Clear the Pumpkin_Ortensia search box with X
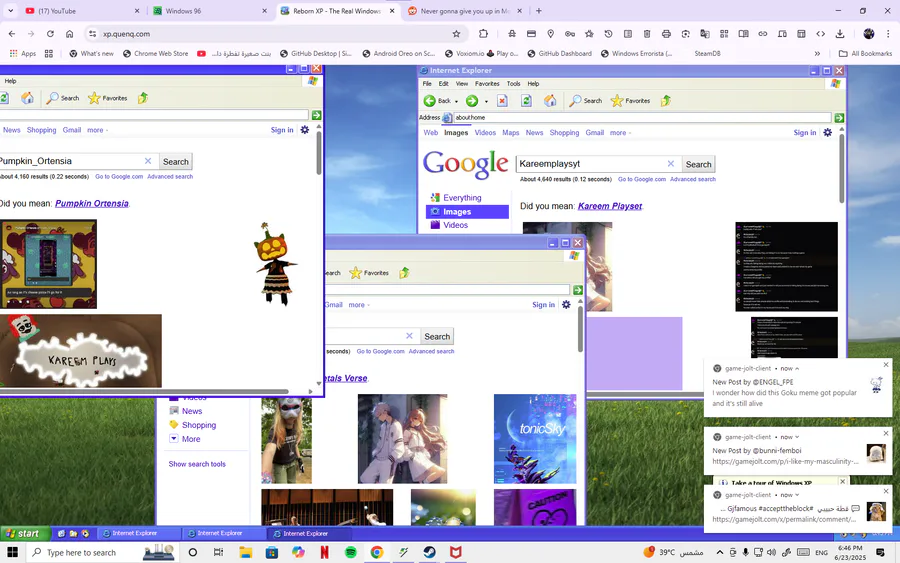The width and height of the screenshot is (900, 563). (148, 161)
